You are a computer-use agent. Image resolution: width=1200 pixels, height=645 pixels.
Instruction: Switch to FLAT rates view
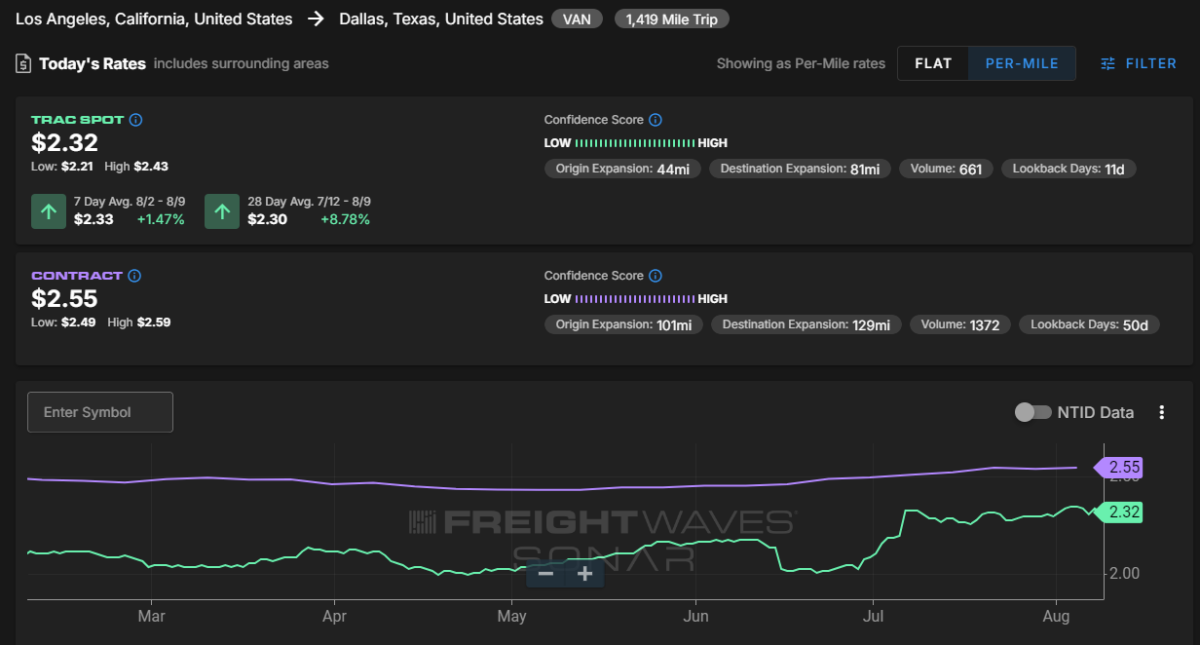[x=933, y=63]
